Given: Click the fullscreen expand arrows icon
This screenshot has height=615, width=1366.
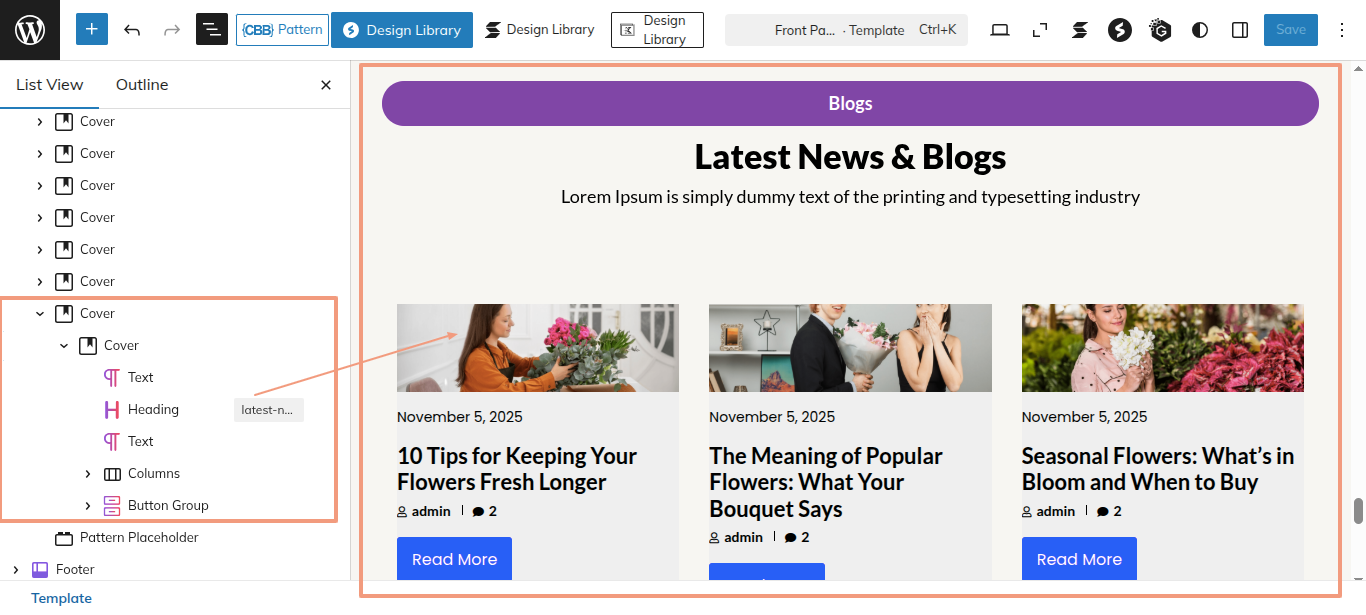Looking at the screenshot, I should click(x=1040, y=30).
